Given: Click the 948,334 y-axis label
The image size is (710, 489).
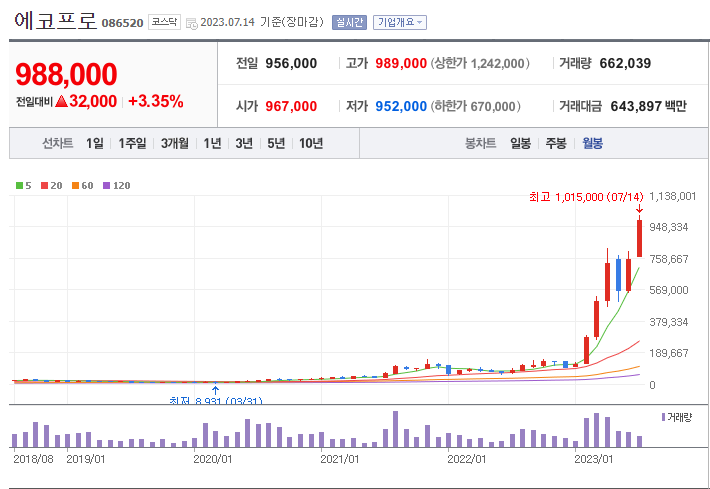Looking at the screenshot, I should pyautogui.click(x=669, y=227).
